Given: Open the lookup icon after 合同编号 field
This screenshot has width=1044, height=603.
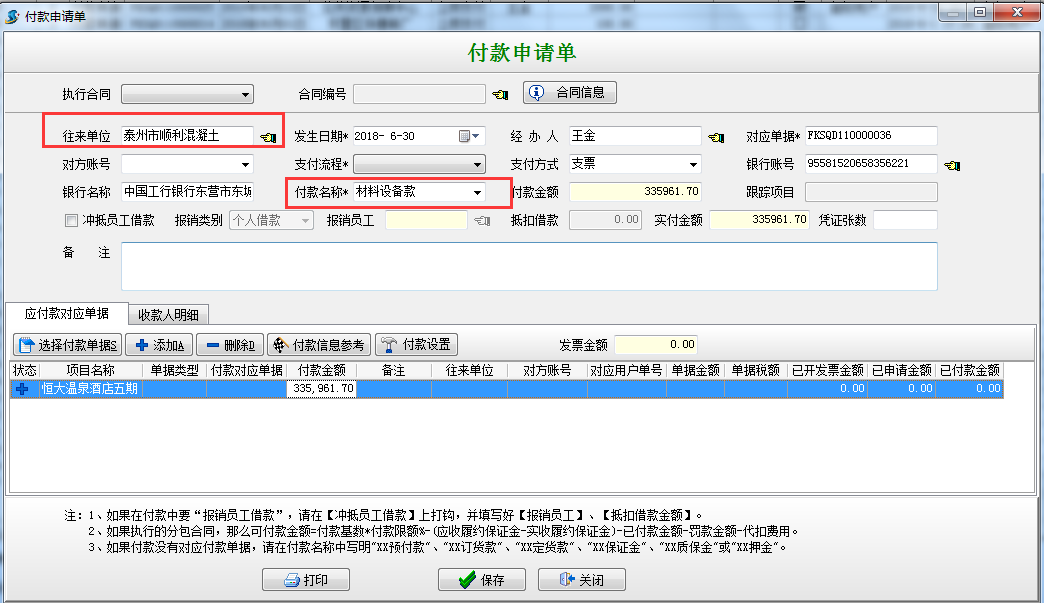Looking at the screenshot, I should tap(499, 91).
